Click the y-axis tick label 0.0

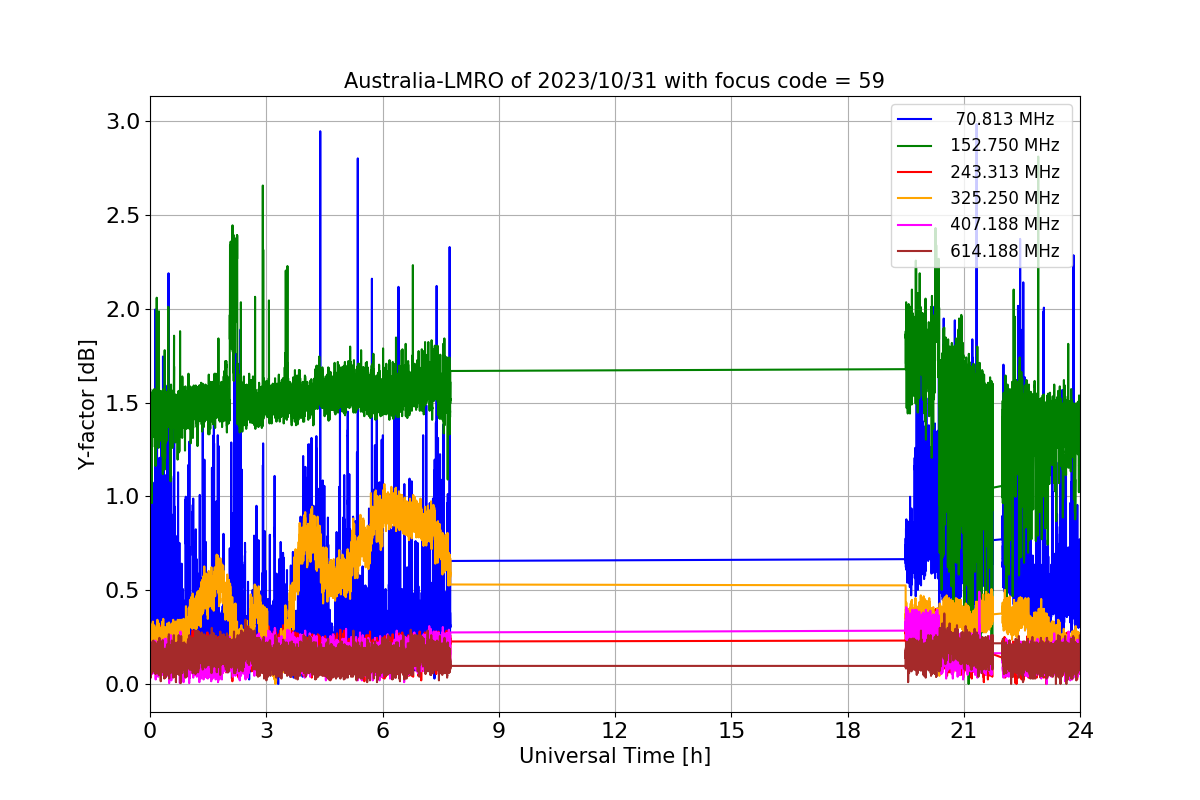[122, 685]
